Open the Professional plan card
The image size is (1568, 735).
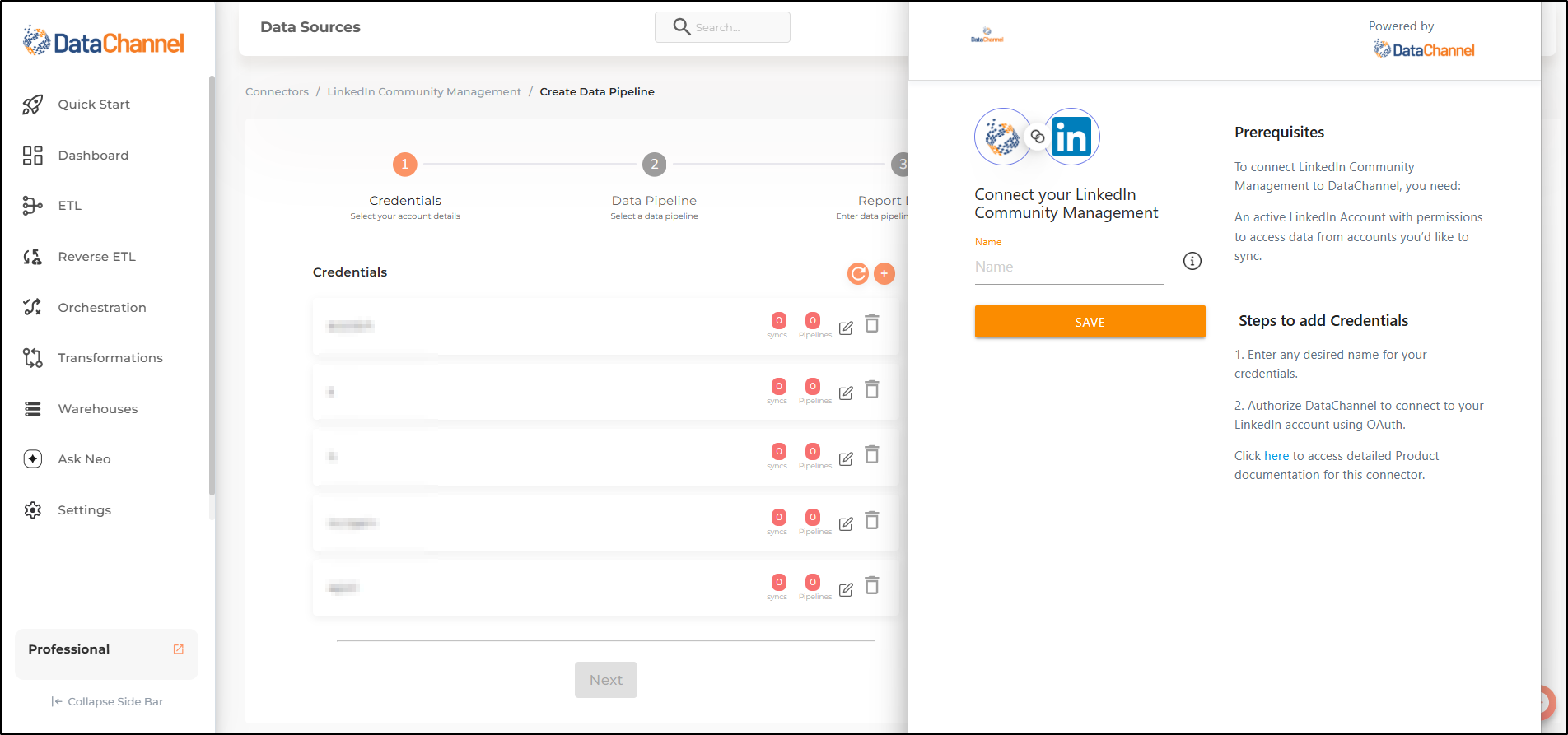point(106,654)
